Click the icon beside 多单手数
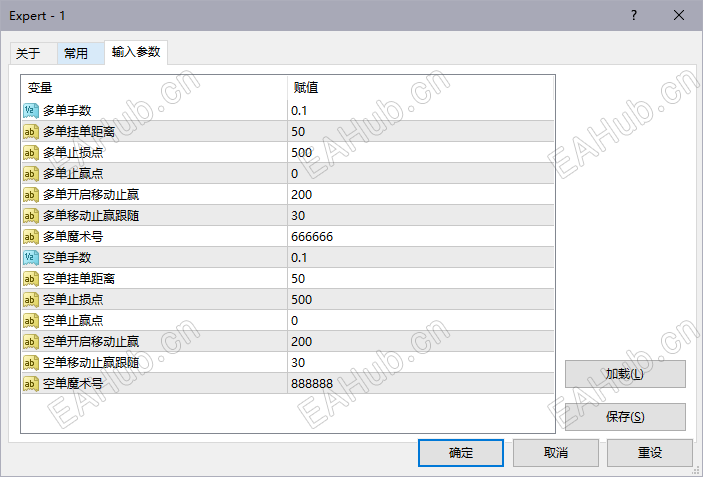 (x=31, y=111)
